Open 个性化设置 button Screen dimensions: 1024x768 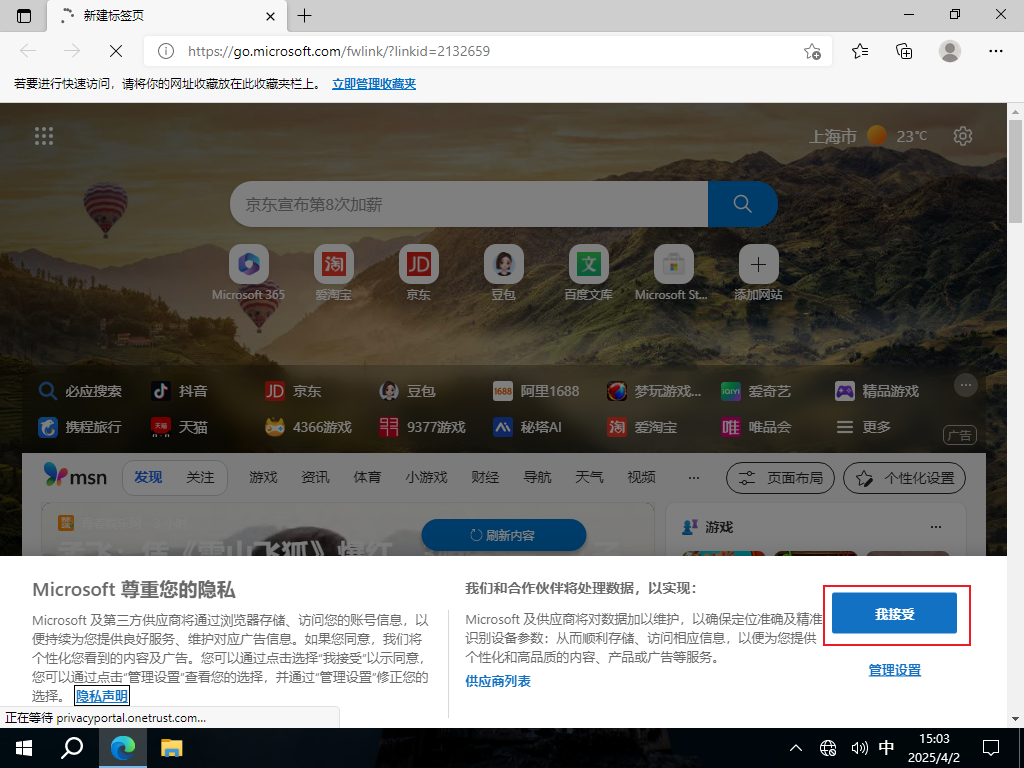[904, 479]
